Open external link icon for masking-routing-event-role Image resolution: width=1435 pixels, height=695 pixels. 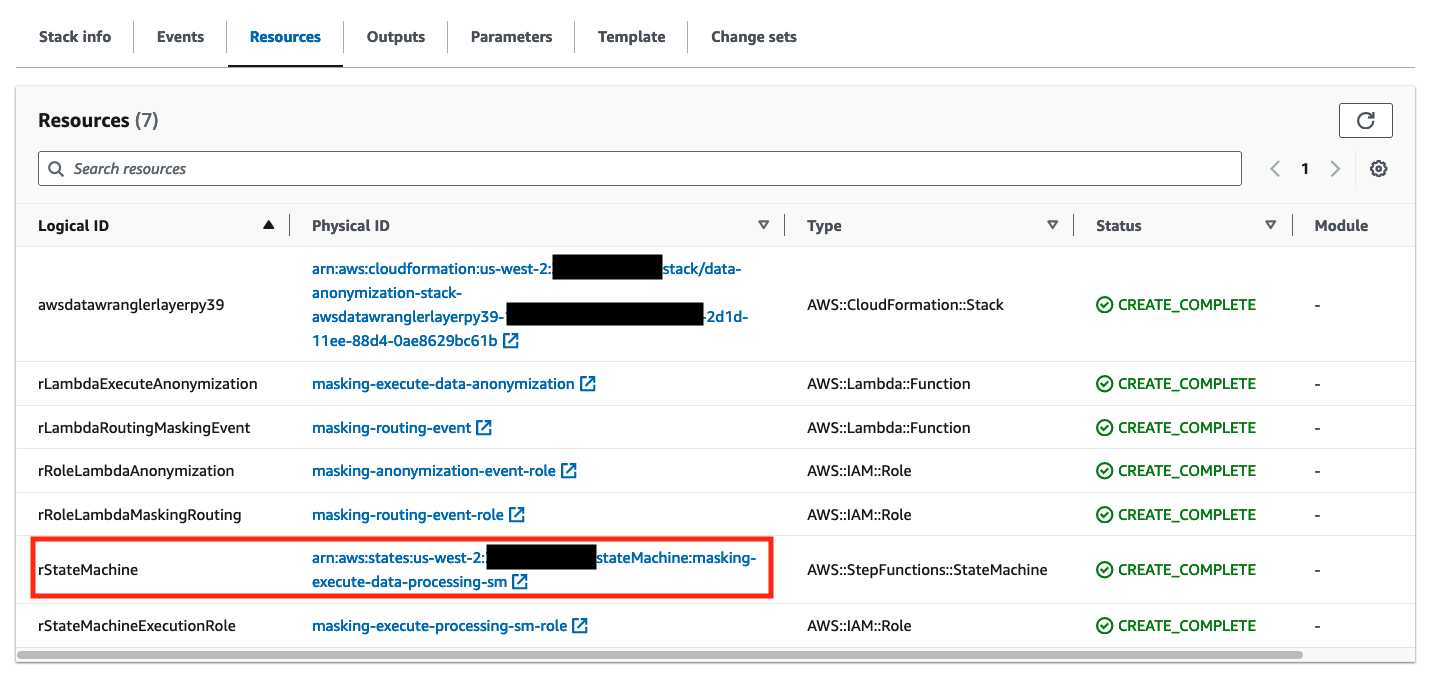click(x=517, y=515)
